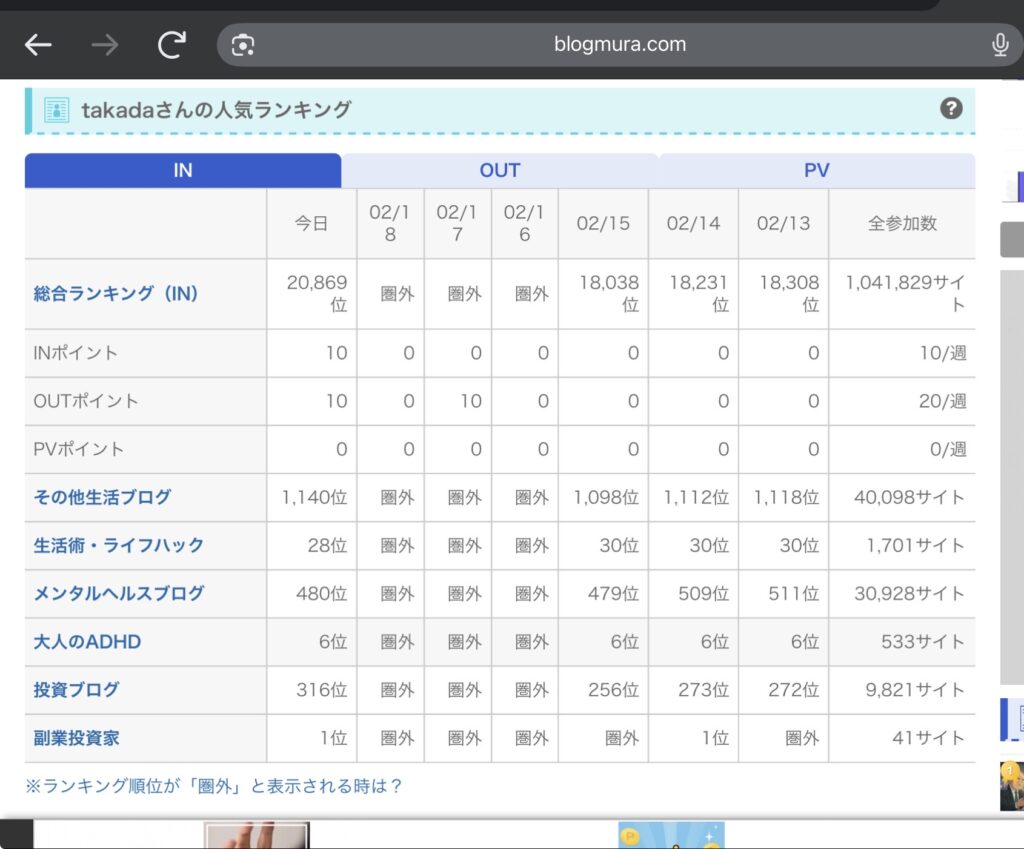The height and width of the screenshot is (849, 1024).
Task: Open 総合ランキング（IN） link
Action: pyautogui.click(x=116, y=294)
